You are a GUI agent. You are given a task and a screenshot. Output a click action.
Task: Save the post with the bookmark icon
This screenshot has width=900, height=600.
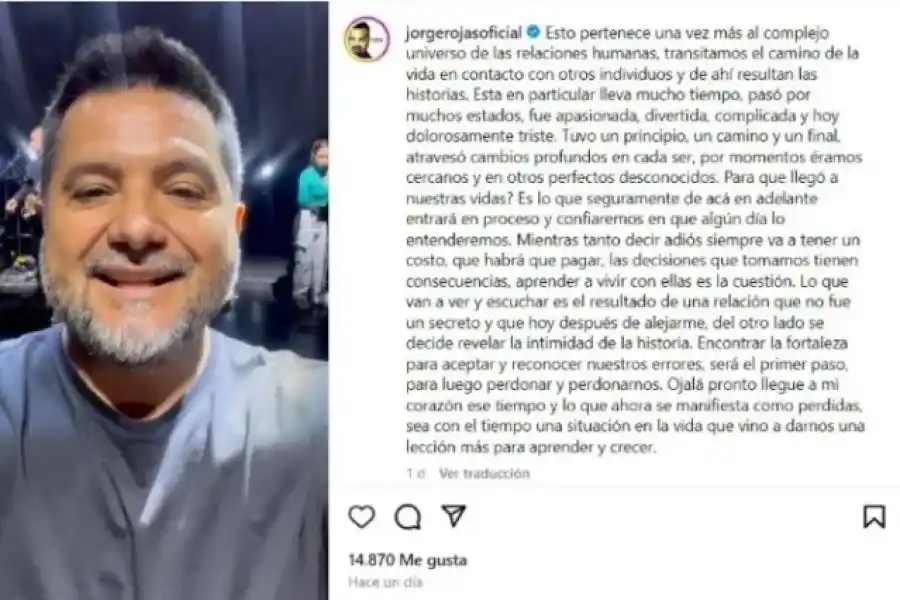coord(874,516)
